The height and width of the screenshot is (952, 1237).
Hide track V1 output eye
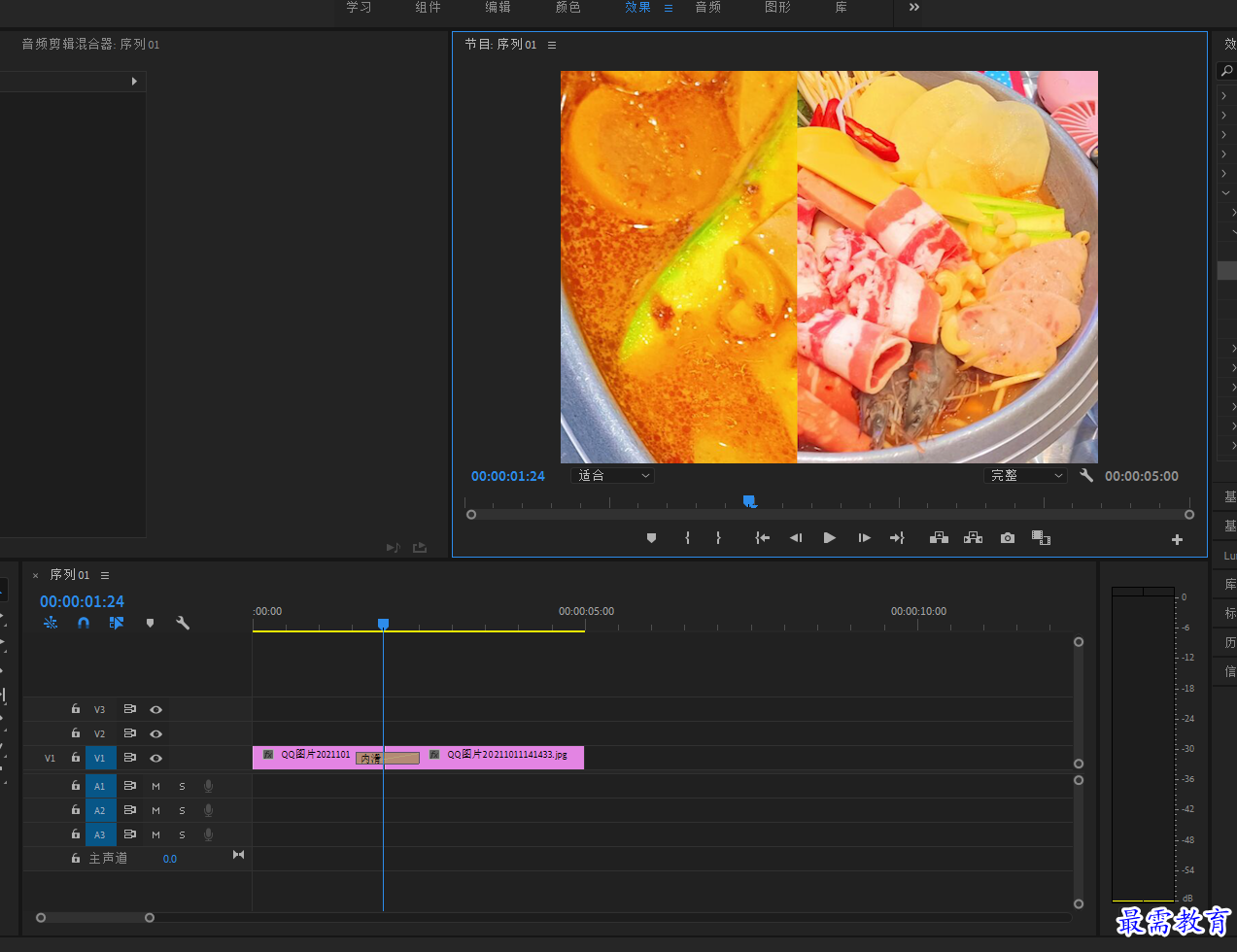coord(155,758)
